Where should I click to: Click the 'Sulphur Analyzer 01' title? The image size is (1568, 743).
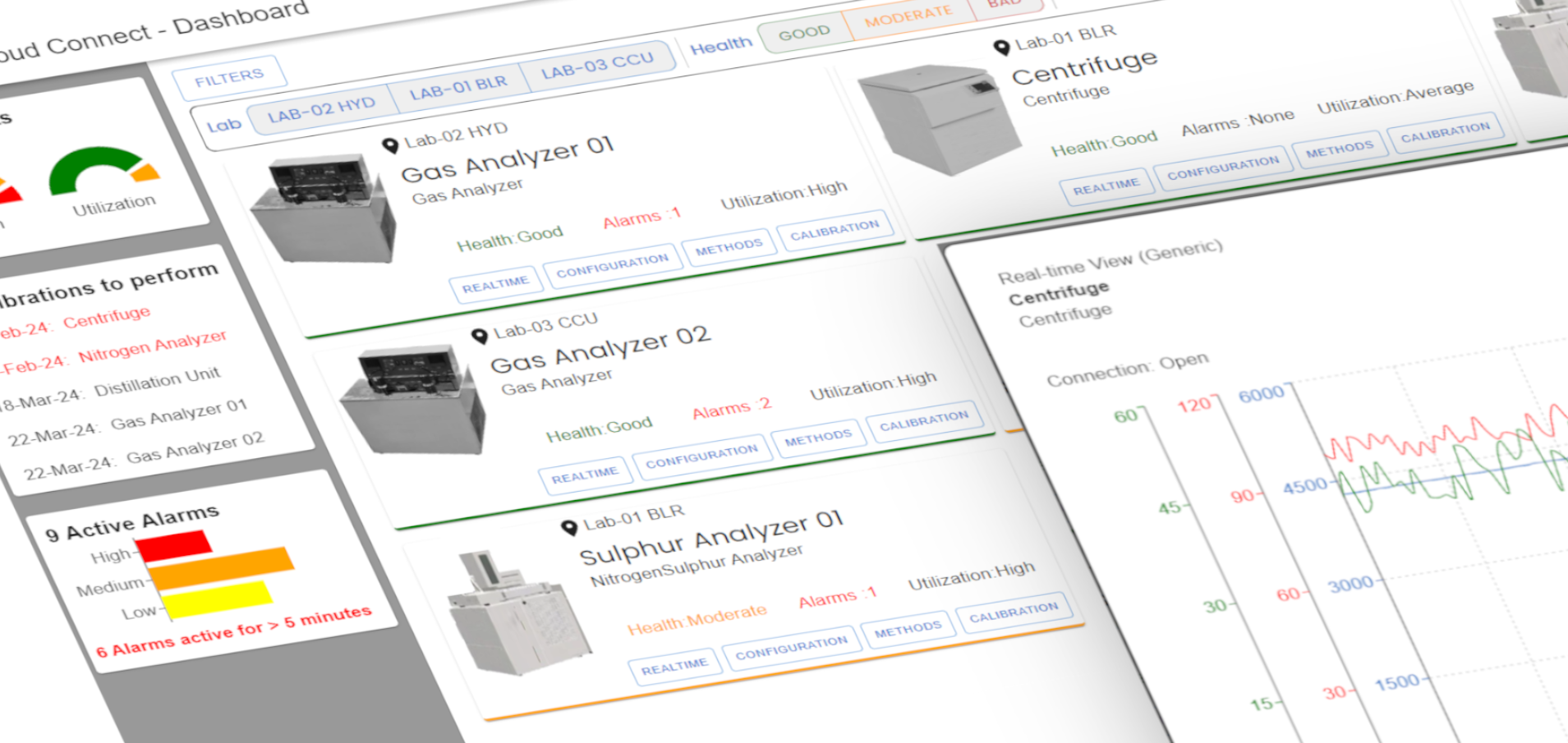pyautogui.click(x=712, y=537)
